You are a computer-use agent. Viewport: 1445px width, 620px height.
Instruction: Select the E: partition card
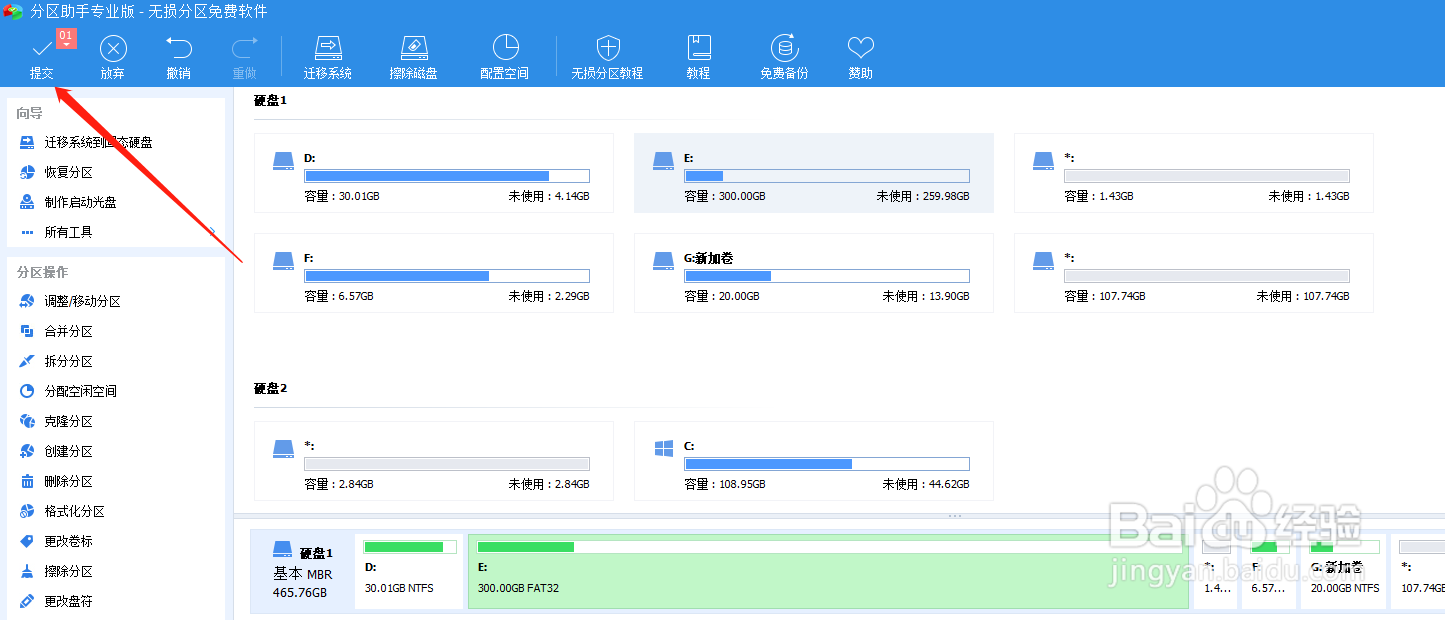point(812,172)
